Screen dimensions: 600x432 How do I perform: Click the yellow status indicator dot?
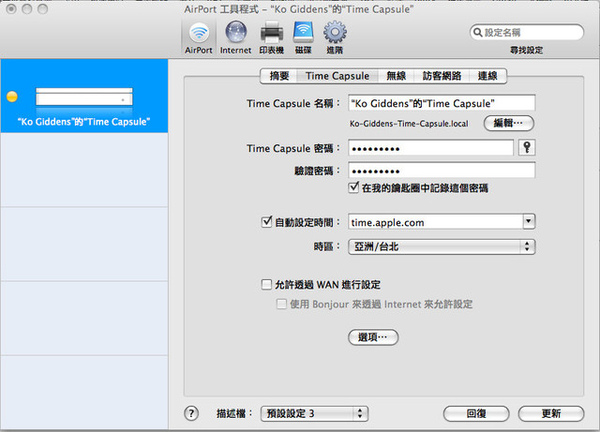[12, 96]
